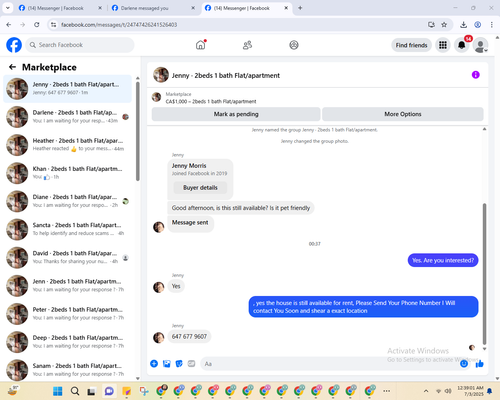Image resolution: width=500 pixels, height=400 pixels.
Task: Click the Facebook logo icon
Action: (x=14, y=45)
